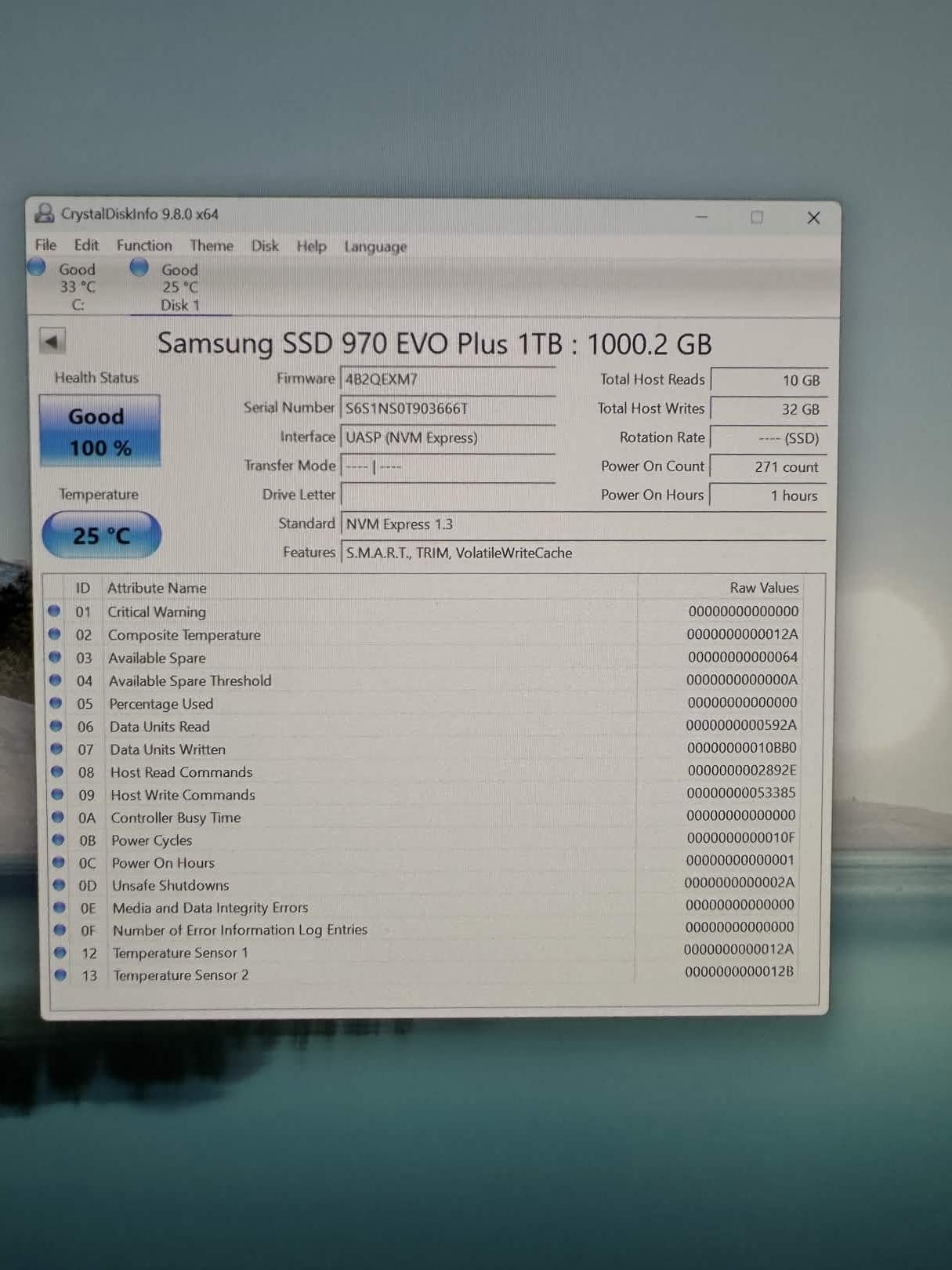Open the Theme menu
The width and height of the screenshot is (952, 1270).
pos(212,245)
